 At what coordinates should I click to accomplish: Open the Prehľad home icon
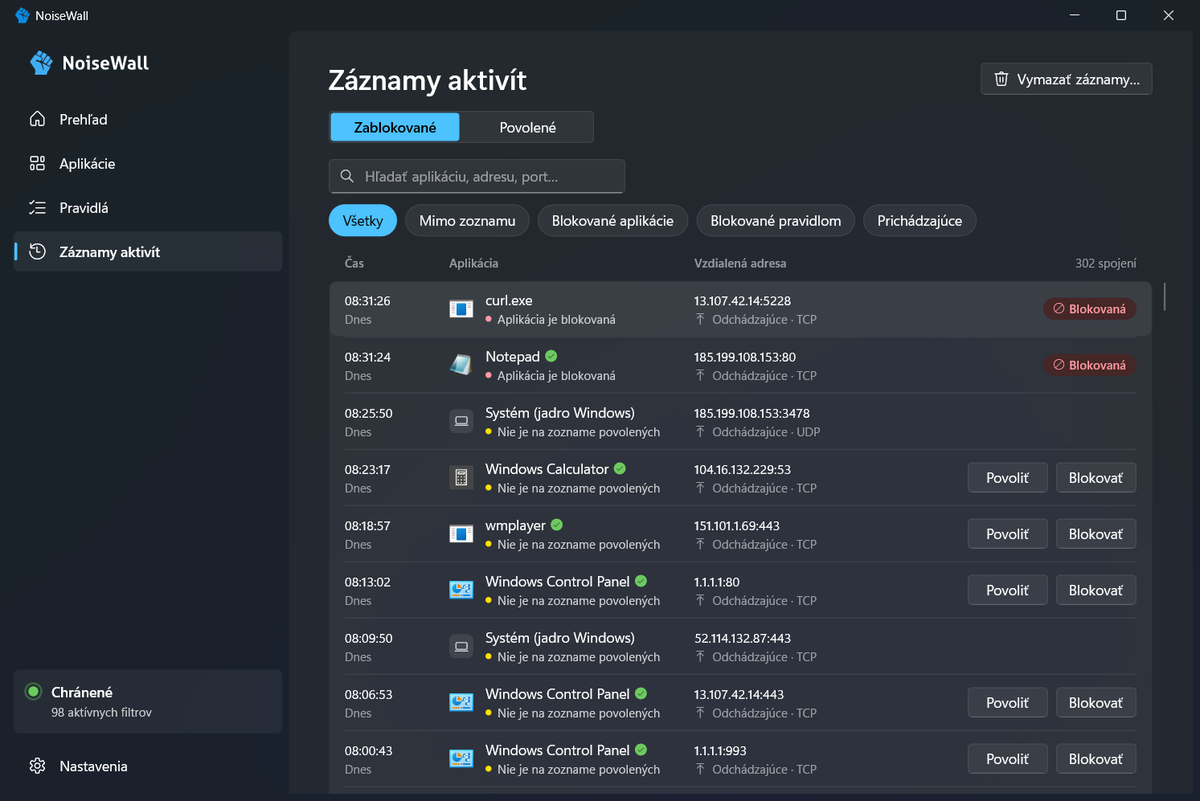point(37,119)
